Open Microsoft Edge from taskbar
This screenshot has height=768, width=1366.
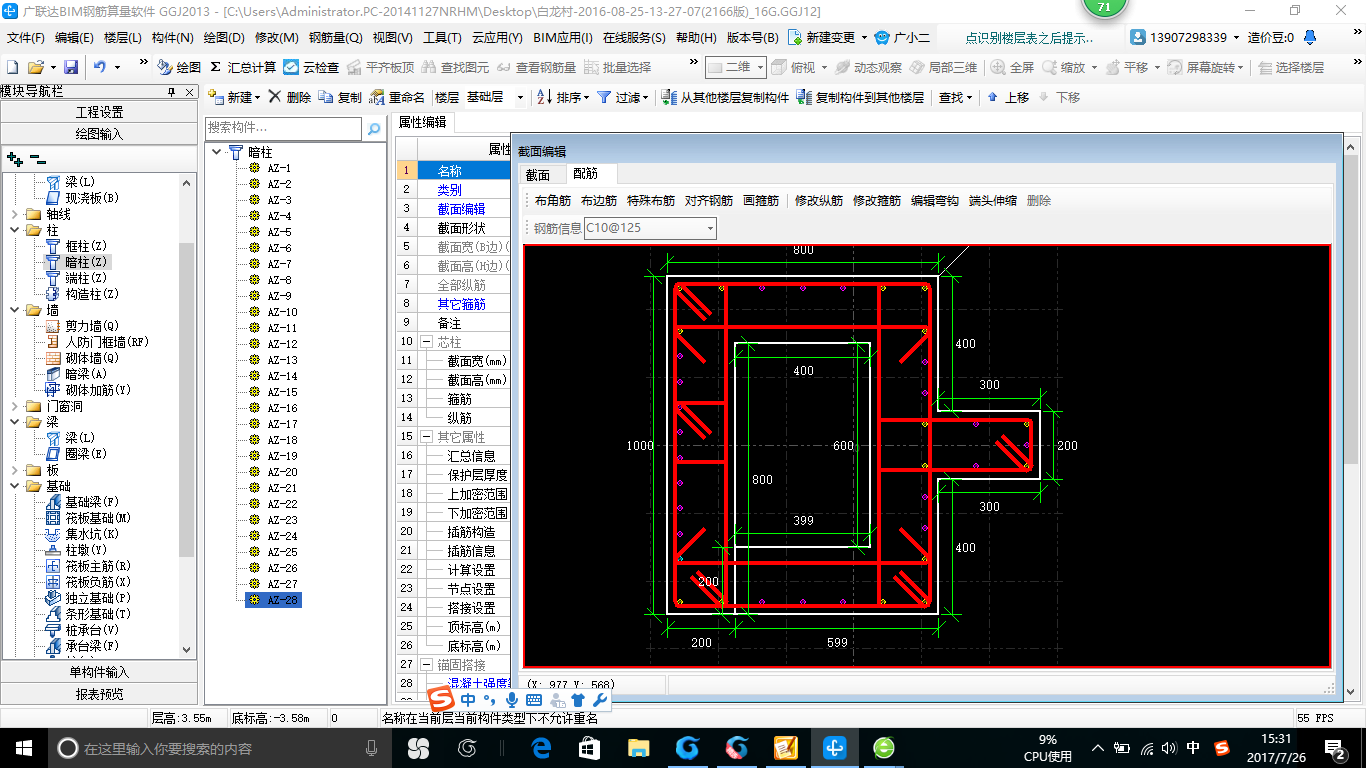tap(541, 747)
